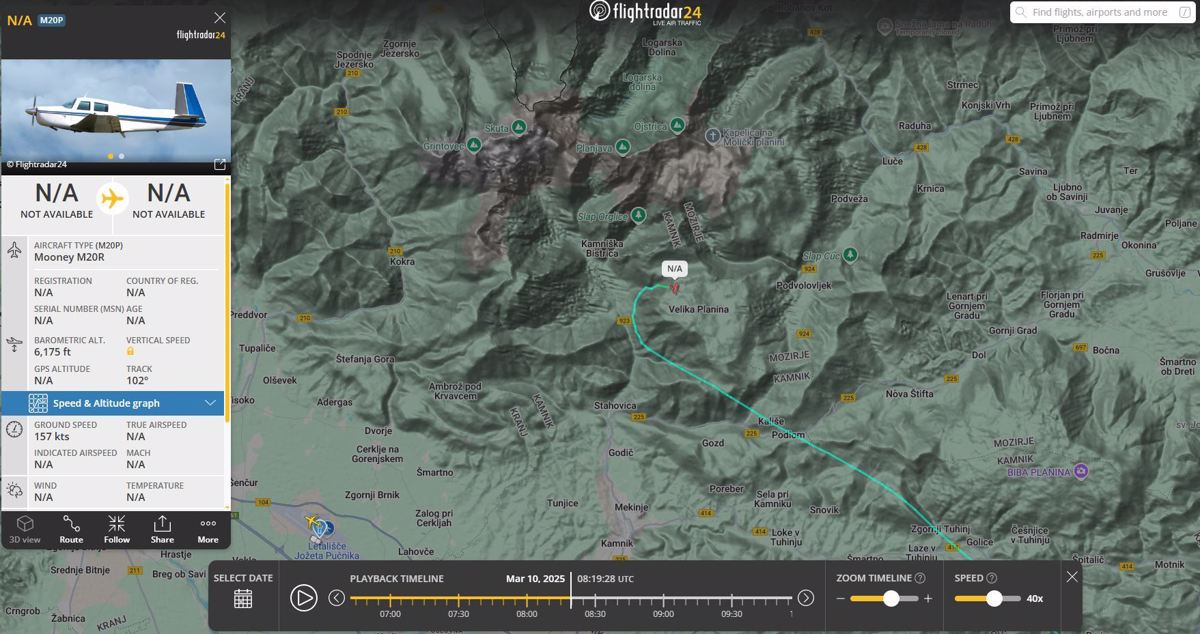The image size is (1200, 634).
Task: Click the Flightradar24 logo at top
Action: click(644, 12)
